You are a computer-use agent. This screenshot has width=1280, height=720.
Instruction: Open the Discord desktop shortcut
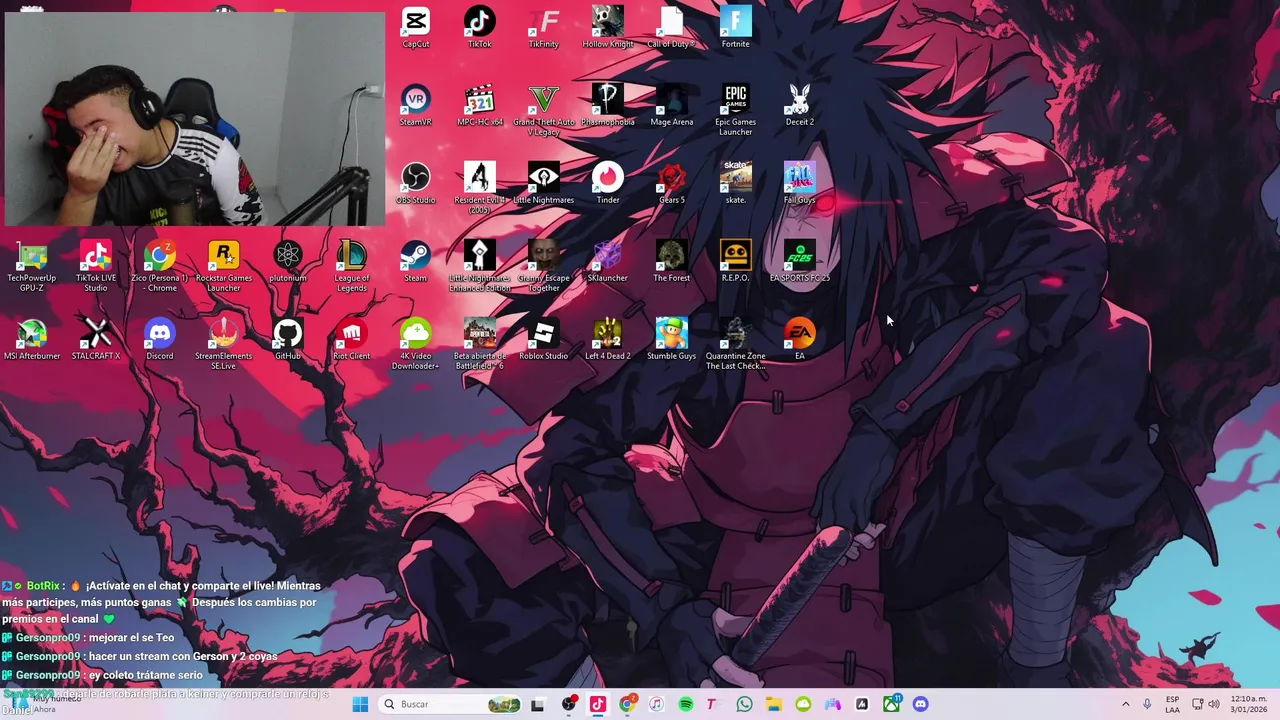(x=160, y=339)
